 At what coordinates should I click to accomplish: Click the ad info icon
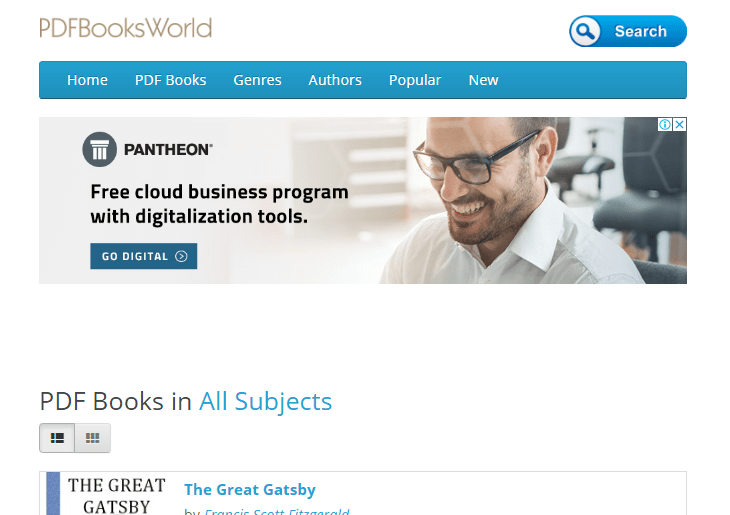(x=664, y=124)
